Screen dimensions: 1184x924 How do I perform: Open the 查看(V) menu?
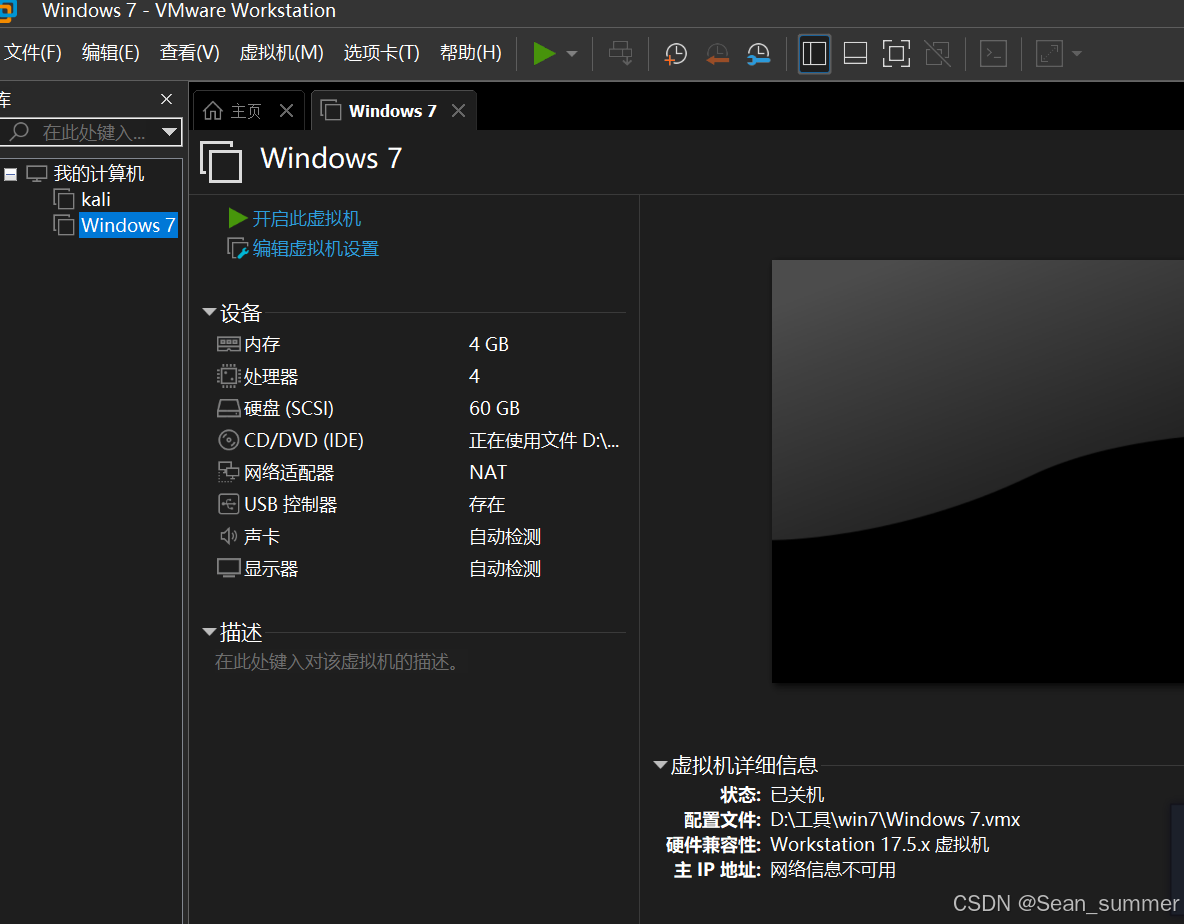click(190, 52)
